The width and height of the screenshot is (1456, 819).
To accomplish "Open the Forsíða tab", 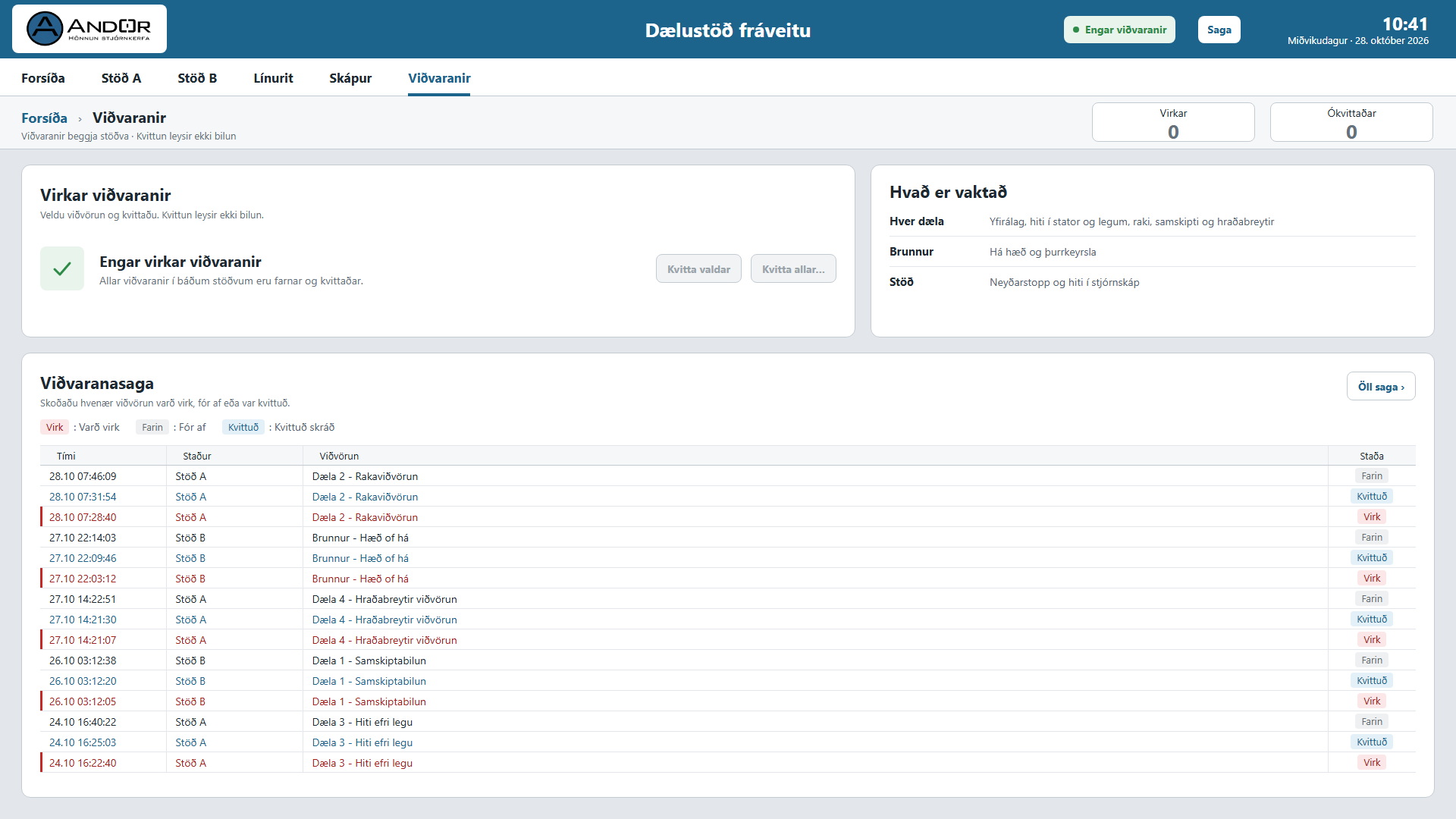I will 43,78.
